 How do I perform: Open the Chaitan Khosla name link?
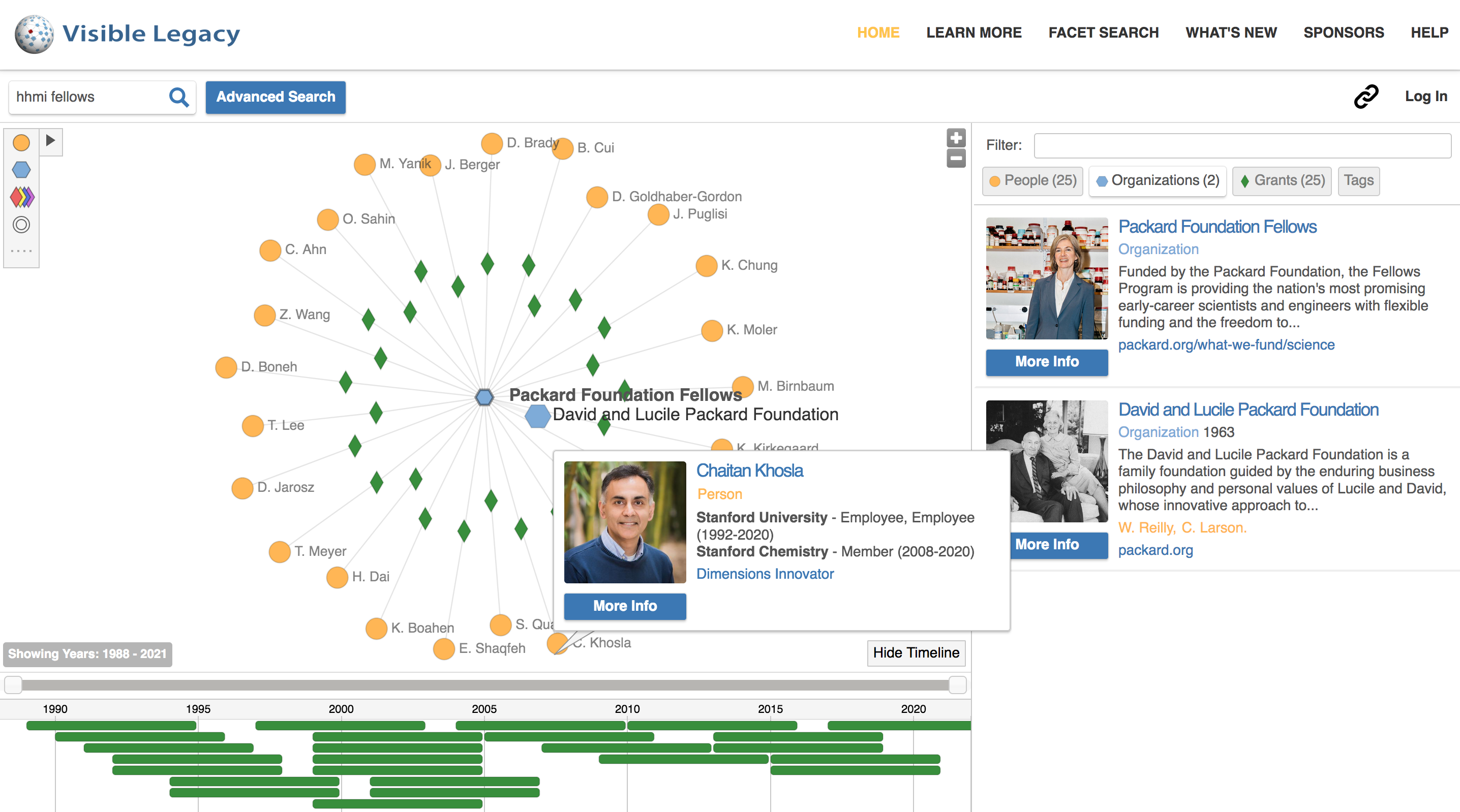(749, 471)
